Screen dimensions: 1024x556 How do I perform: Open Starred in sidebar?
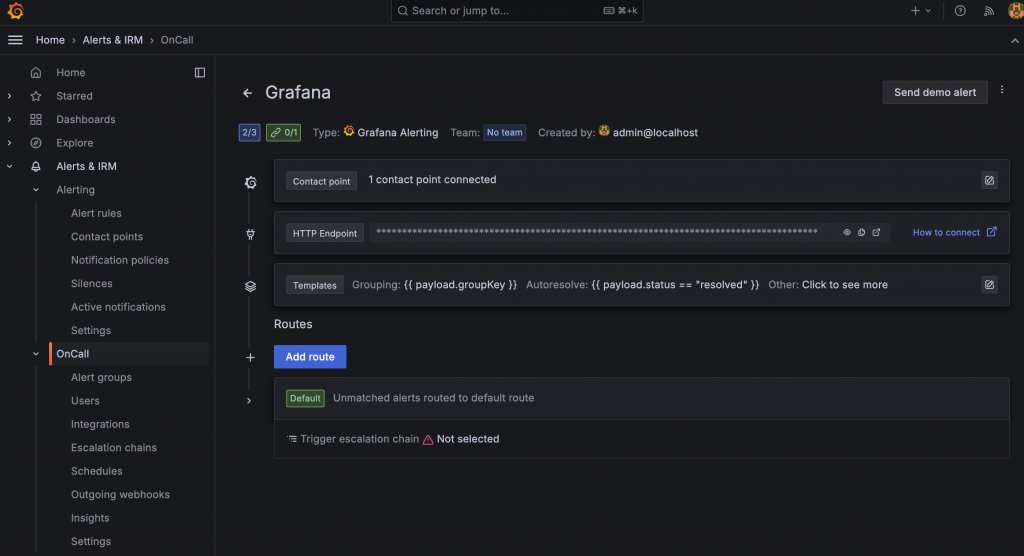coord(74,96)
